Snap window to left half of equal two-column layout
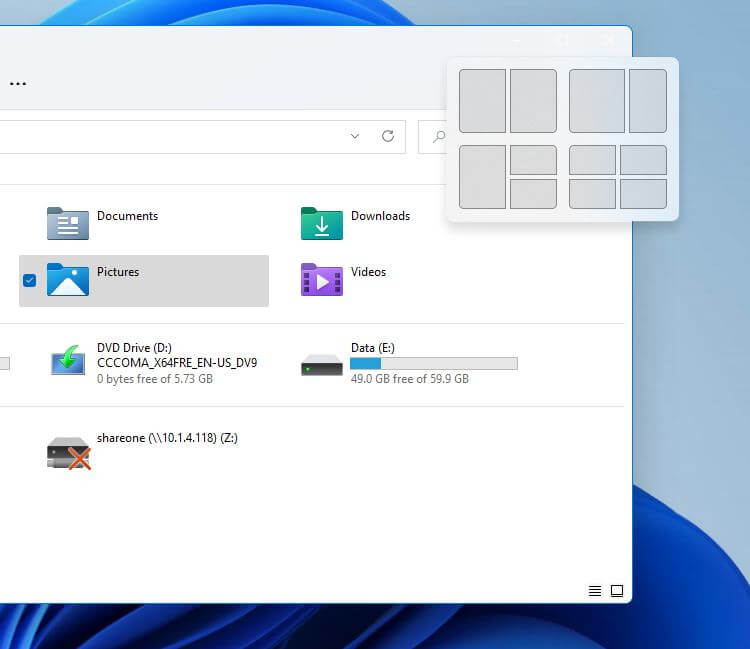The width and height of the screenshot is (750, 649). point(482,101)
